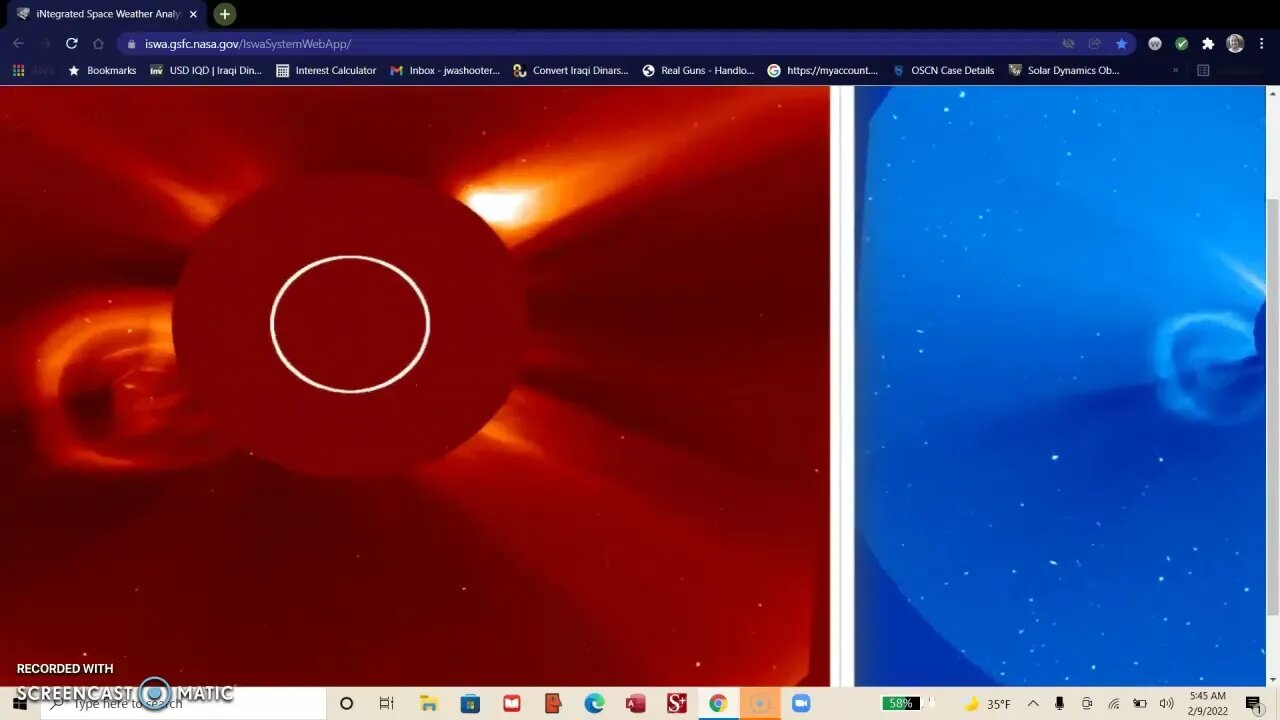Open the Bookmarks folder
Image resolution: width=1280 pixels, height=720 pixels.
102,71
